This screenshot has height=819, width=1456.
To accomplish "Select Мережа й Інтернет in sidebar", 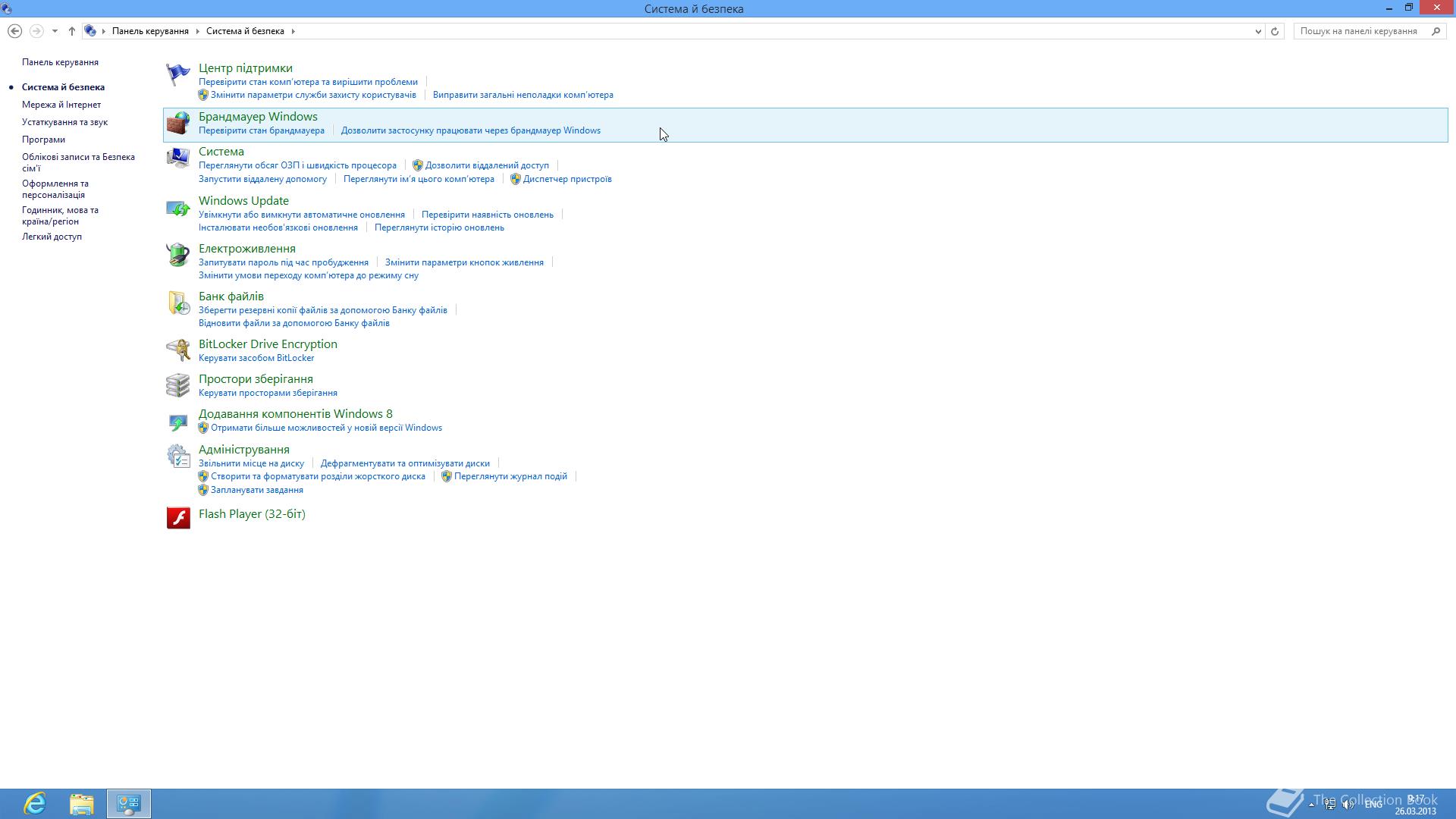I will pyautogui.click(x=61, y=105).
